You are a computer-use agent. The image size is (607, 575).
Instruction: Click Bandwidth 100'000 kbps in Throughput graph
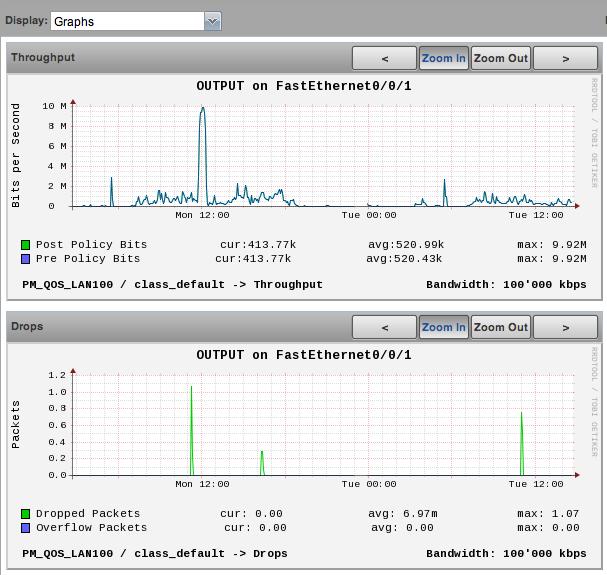pyautogui.click(x=506, y=285)
